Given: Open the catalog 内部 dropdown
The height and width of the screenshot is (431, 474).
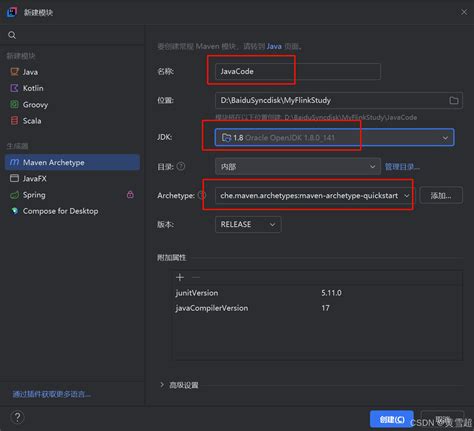Looking at the screenshot, I should tap(298, 166).
